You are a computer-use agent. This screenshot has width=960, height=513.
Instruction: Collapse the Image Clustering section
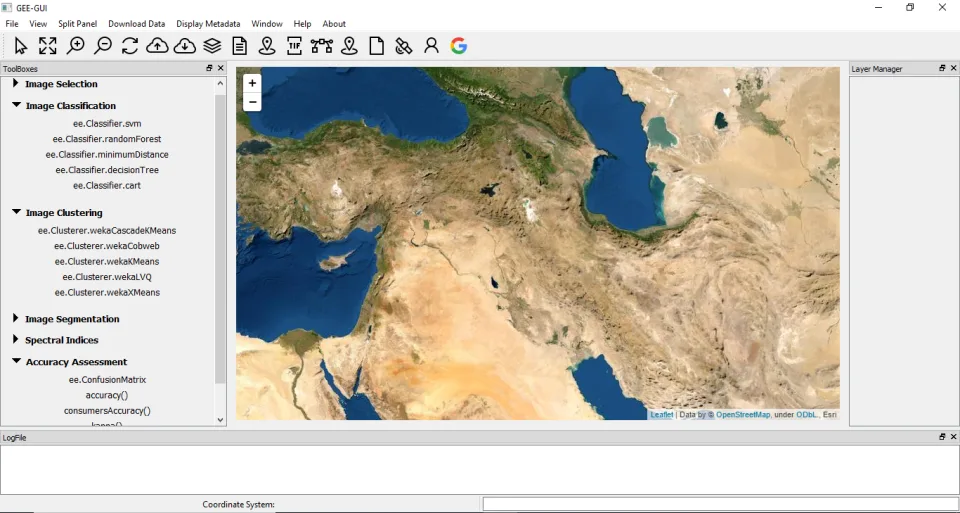tap(17, 212)
